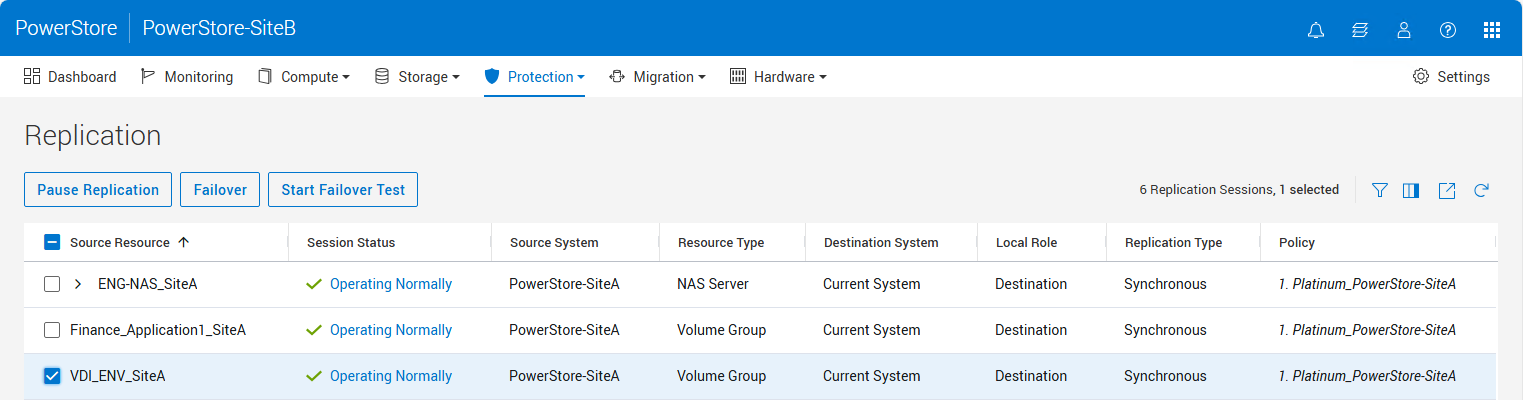Go to the Monitoring tab
Viewport: 1523px width, 400px height.
coord(186,77)
